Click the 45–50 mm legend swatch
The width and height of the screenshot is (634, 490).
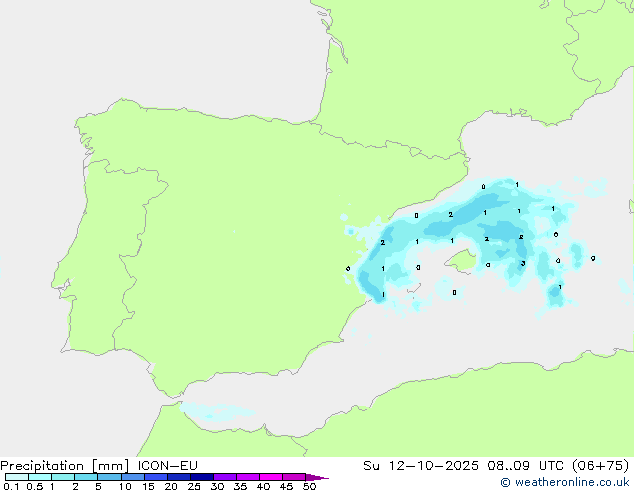click(294, 477)
